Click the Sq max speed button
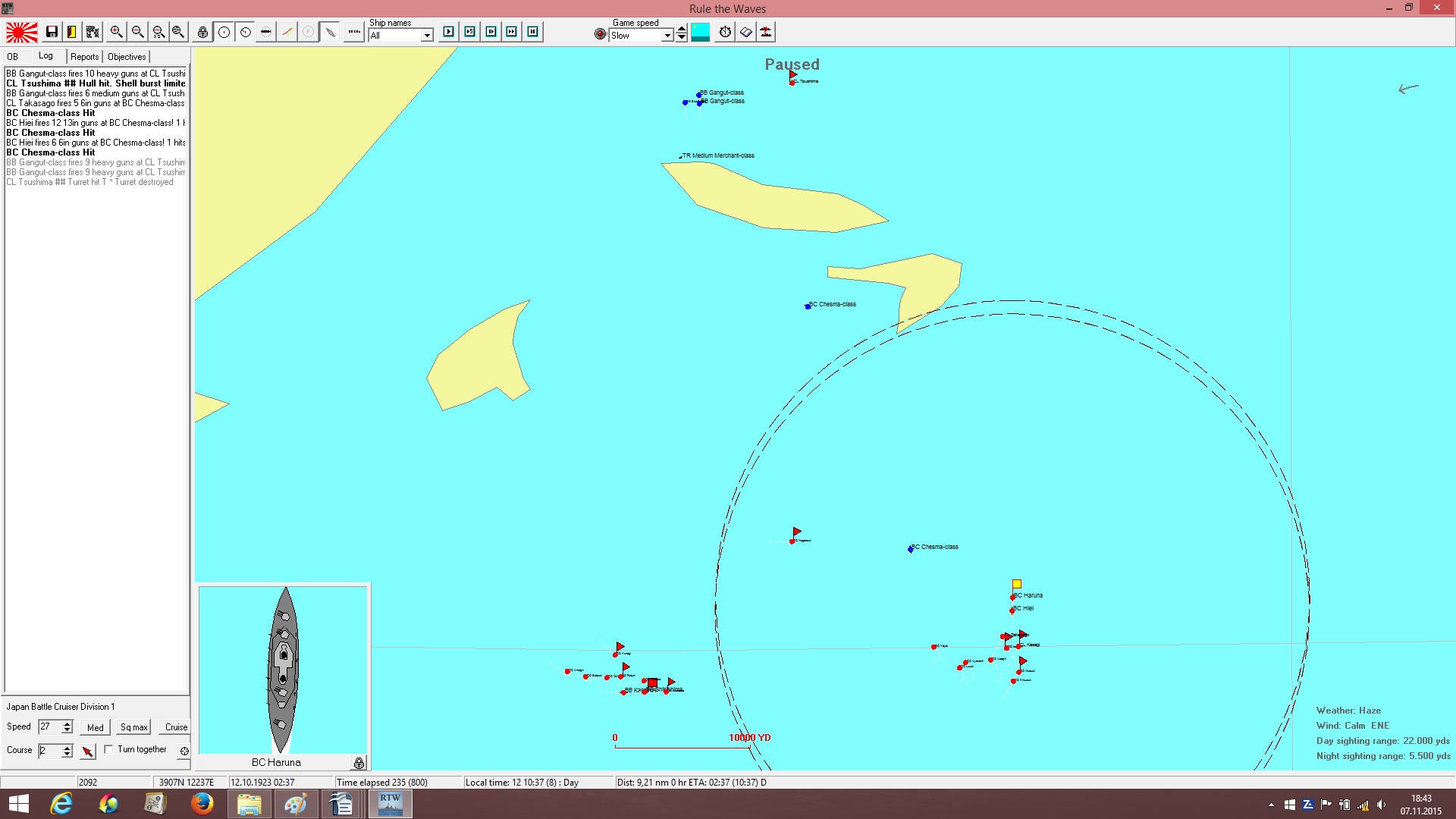This screenshot has height=819, width=1456. 133,727
